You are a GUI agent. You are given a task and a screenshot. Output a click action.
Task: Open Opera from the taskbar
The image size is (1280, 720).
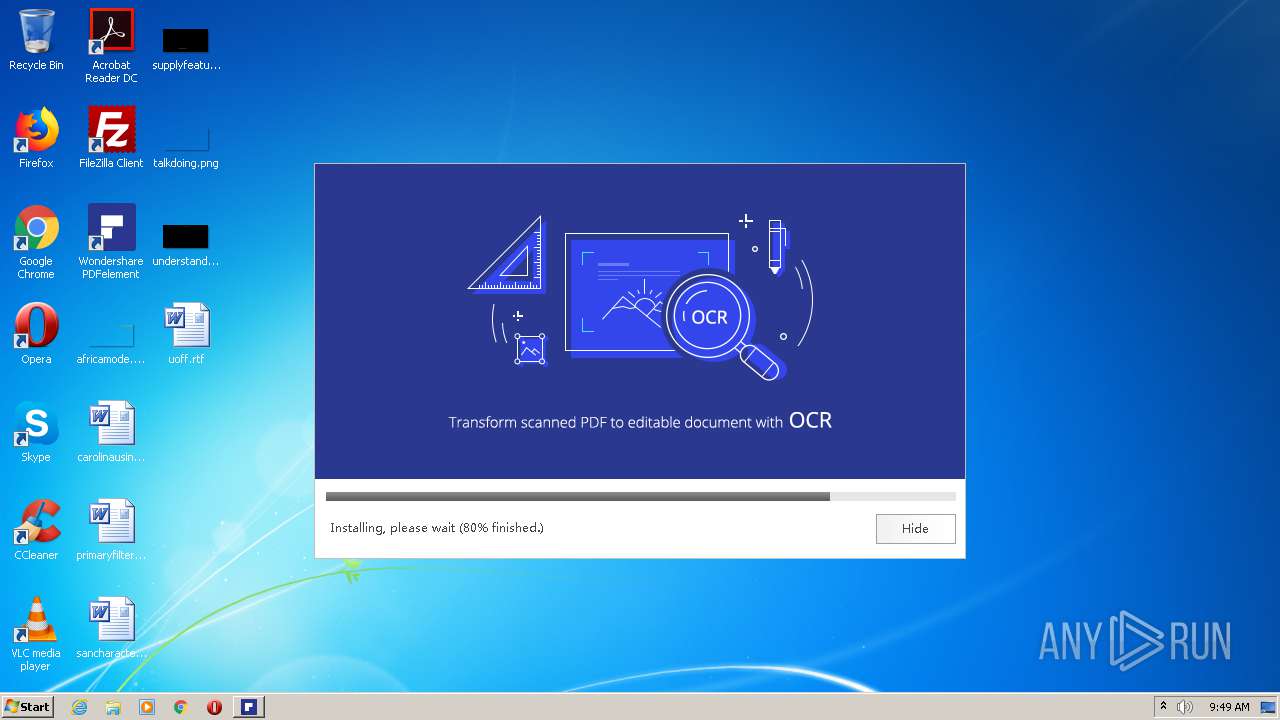(x=214, y=707)
